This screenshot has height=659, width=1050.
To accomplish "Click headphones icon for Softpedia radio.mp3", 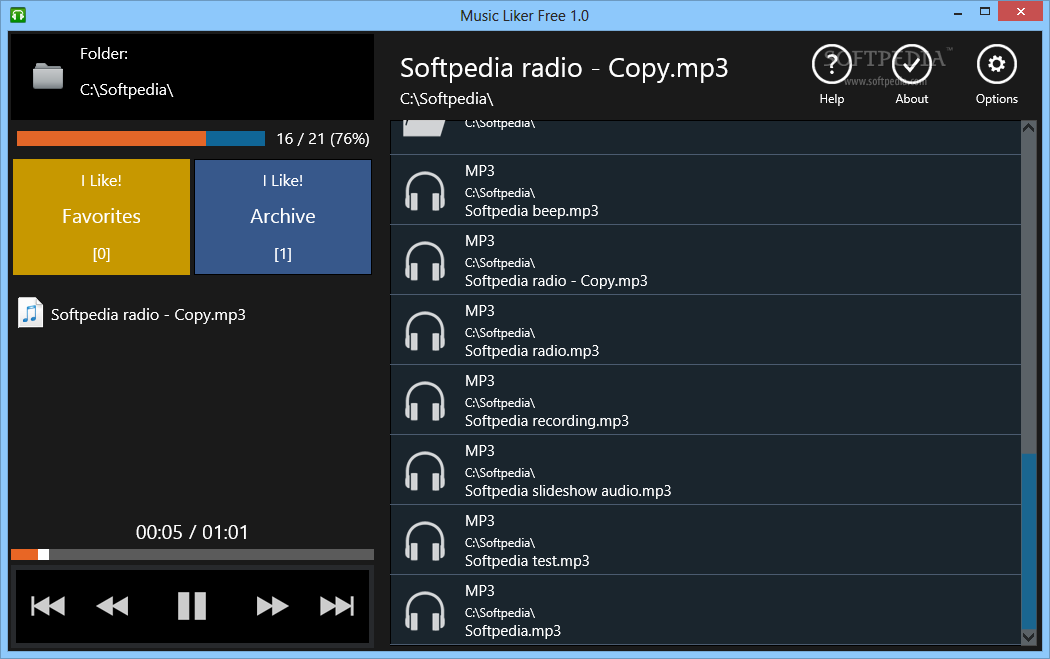I will (425, 331).
